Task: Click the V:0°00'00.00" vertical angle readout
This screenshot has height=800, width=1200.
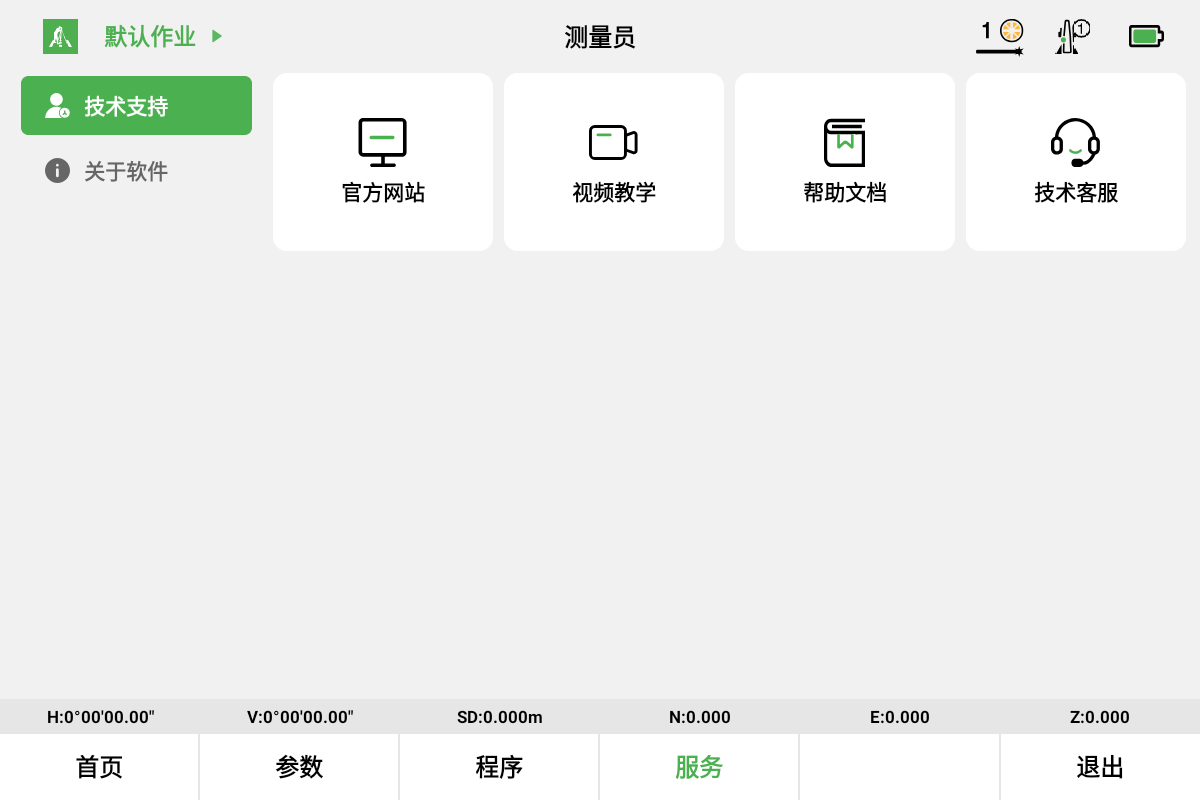Action: [300, 717]
